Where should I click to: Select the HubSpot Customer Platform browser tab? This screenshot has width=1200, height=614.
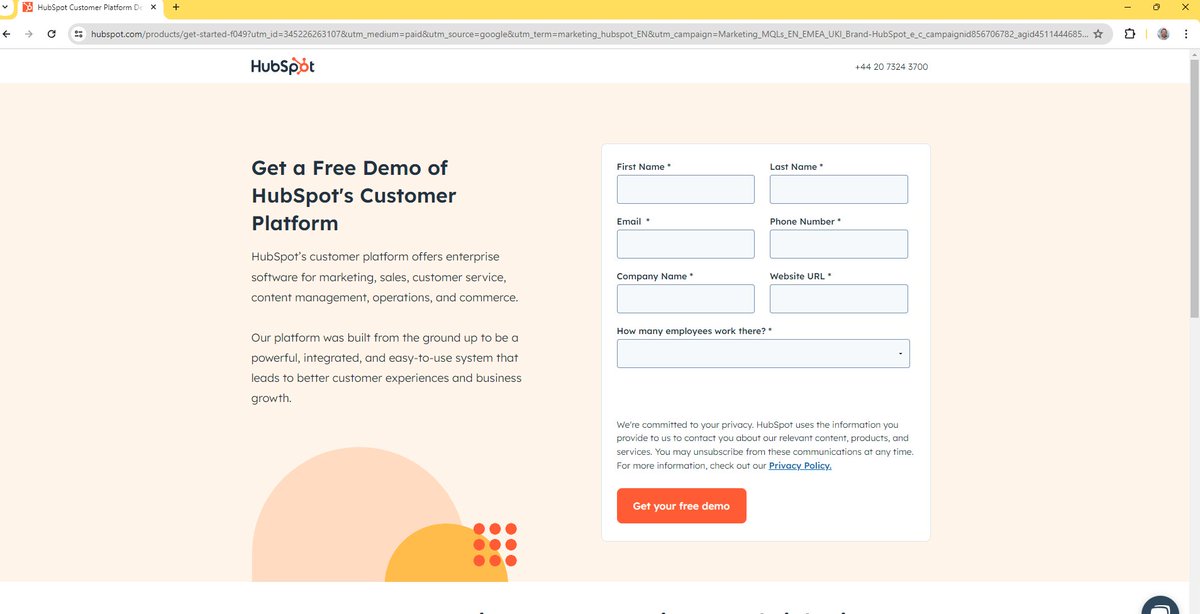pos(85,7)
